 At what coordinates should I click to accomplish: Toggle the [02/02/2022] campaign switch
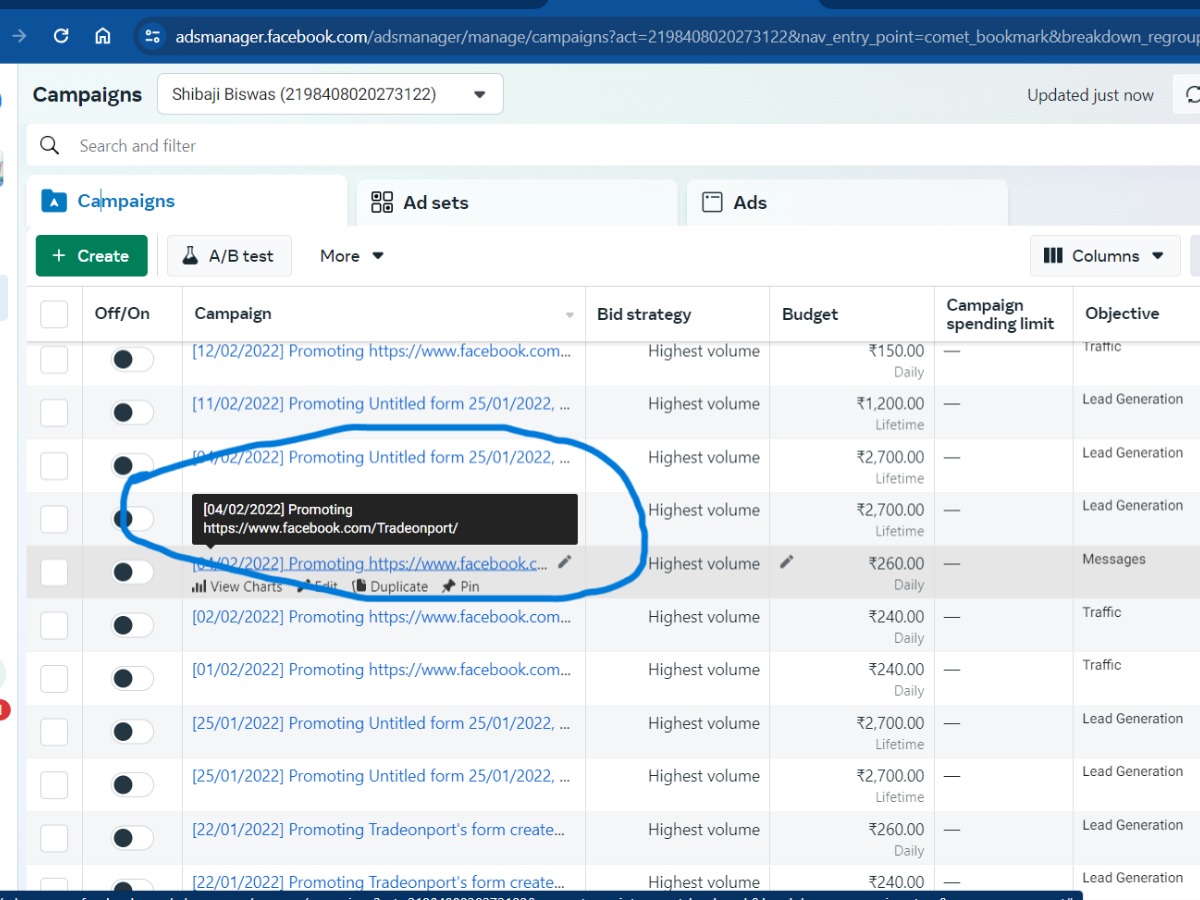click(132, 625)
